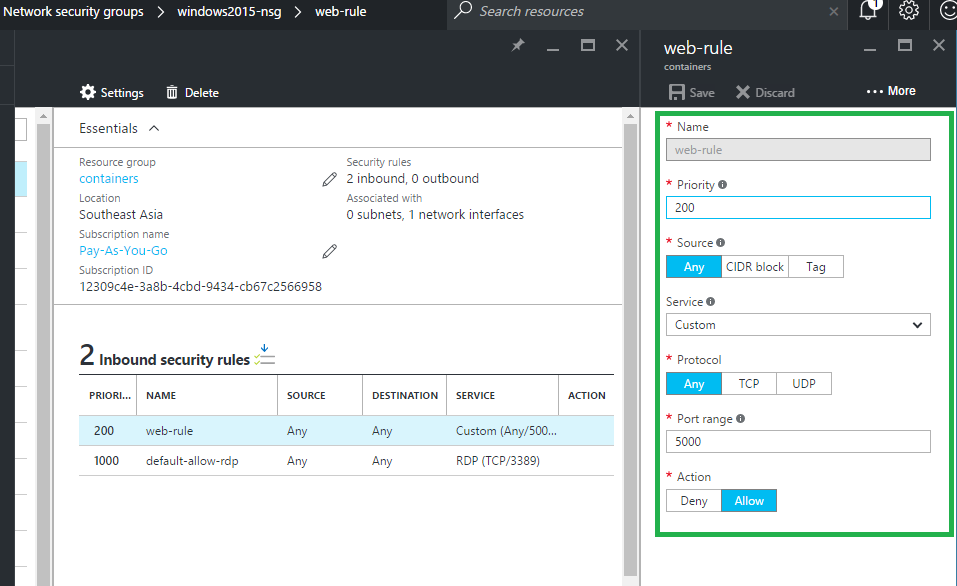
Task: Open portal settings gear icon
Action: pos(908,11)
